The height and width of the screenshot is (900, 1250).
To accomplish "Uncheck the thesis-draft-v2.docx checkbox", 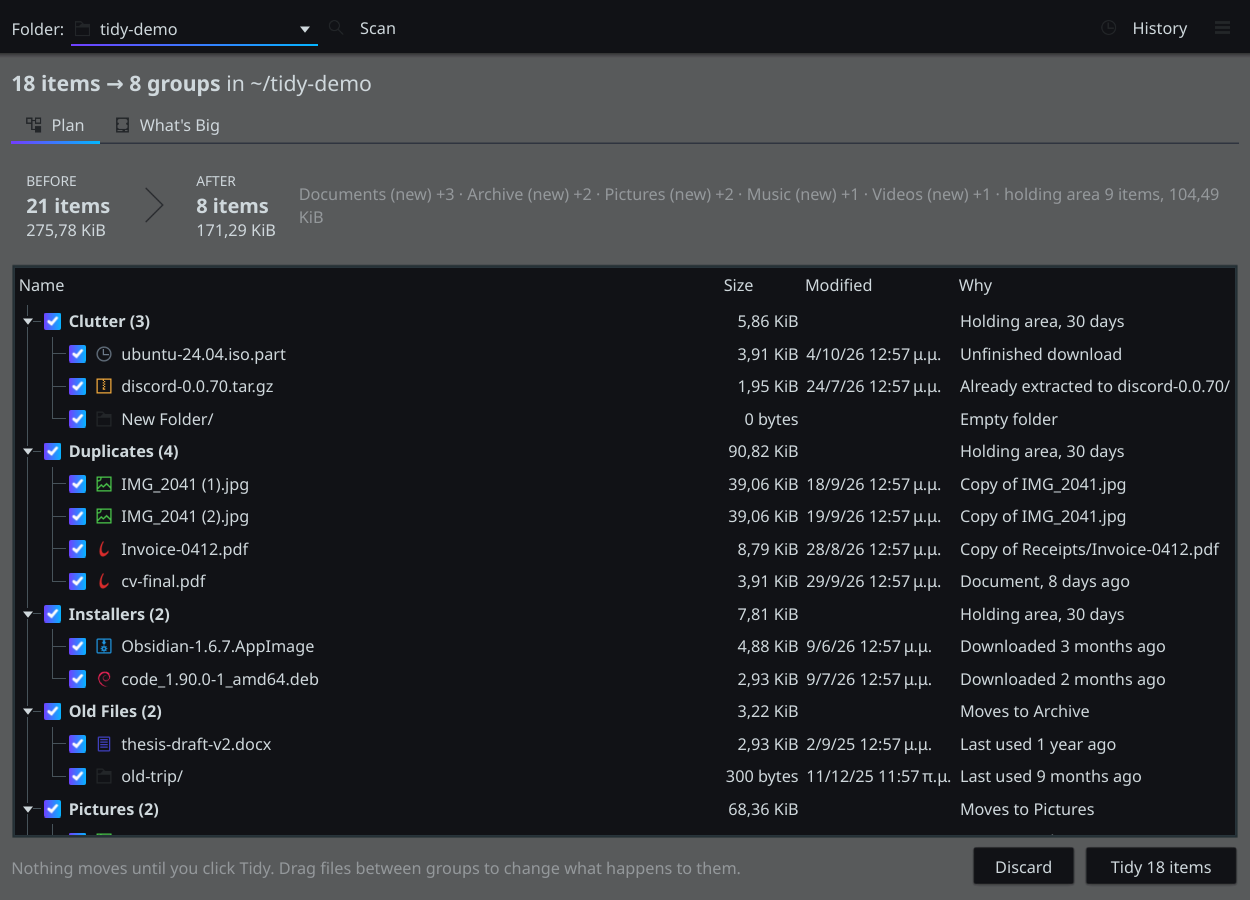I will (x=78, y=744).
